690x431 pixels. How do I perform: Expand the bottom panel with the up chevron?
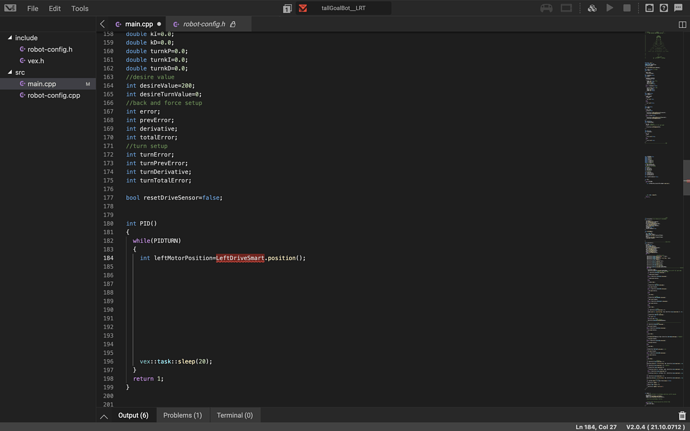(104, 416)
